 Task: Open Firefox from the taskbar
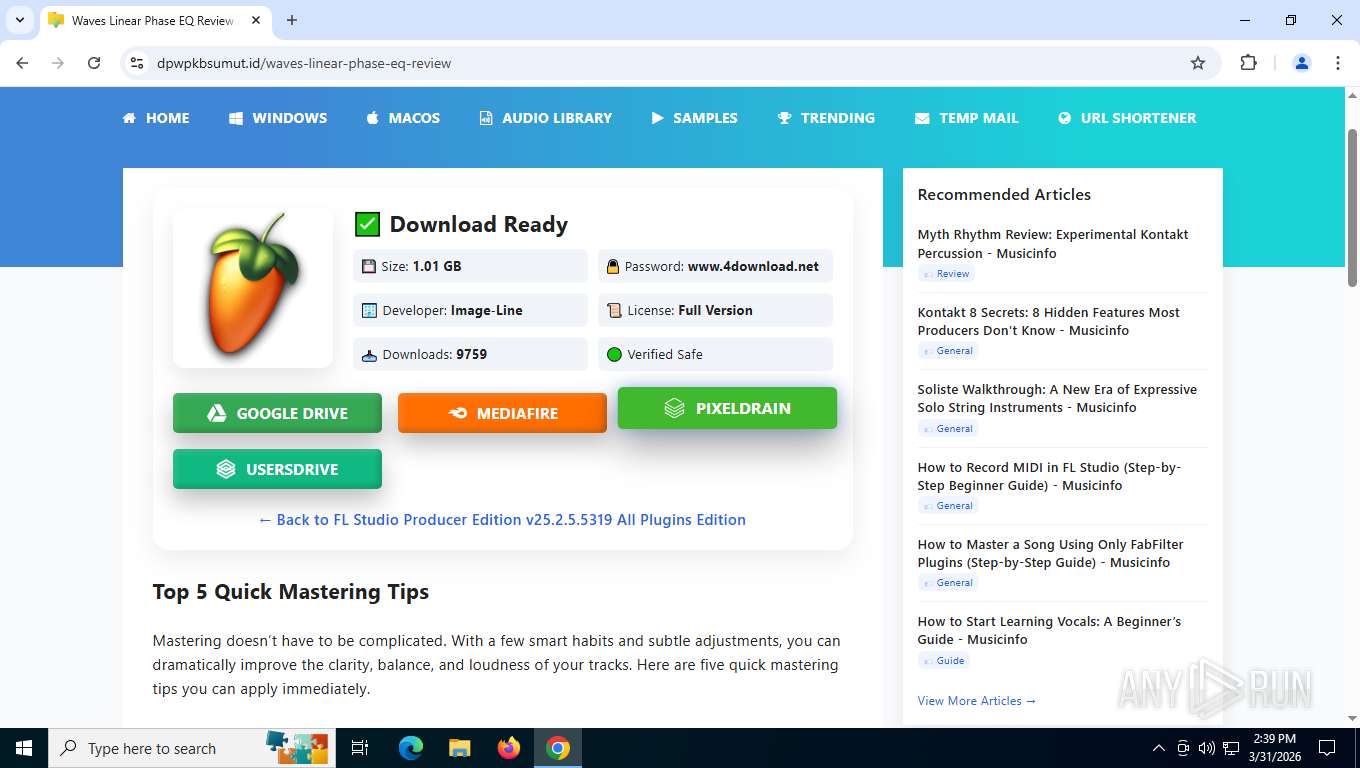coord(509,748)
